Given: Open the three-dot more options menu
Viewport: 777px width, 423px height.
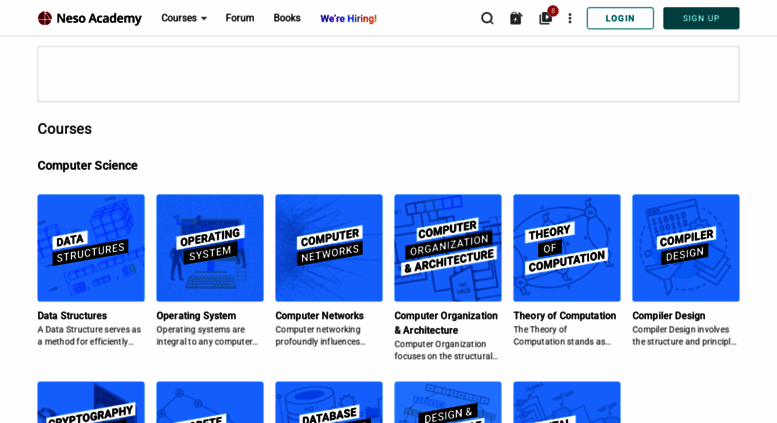Looking at the screenshot, I should (x=570, y=18).
